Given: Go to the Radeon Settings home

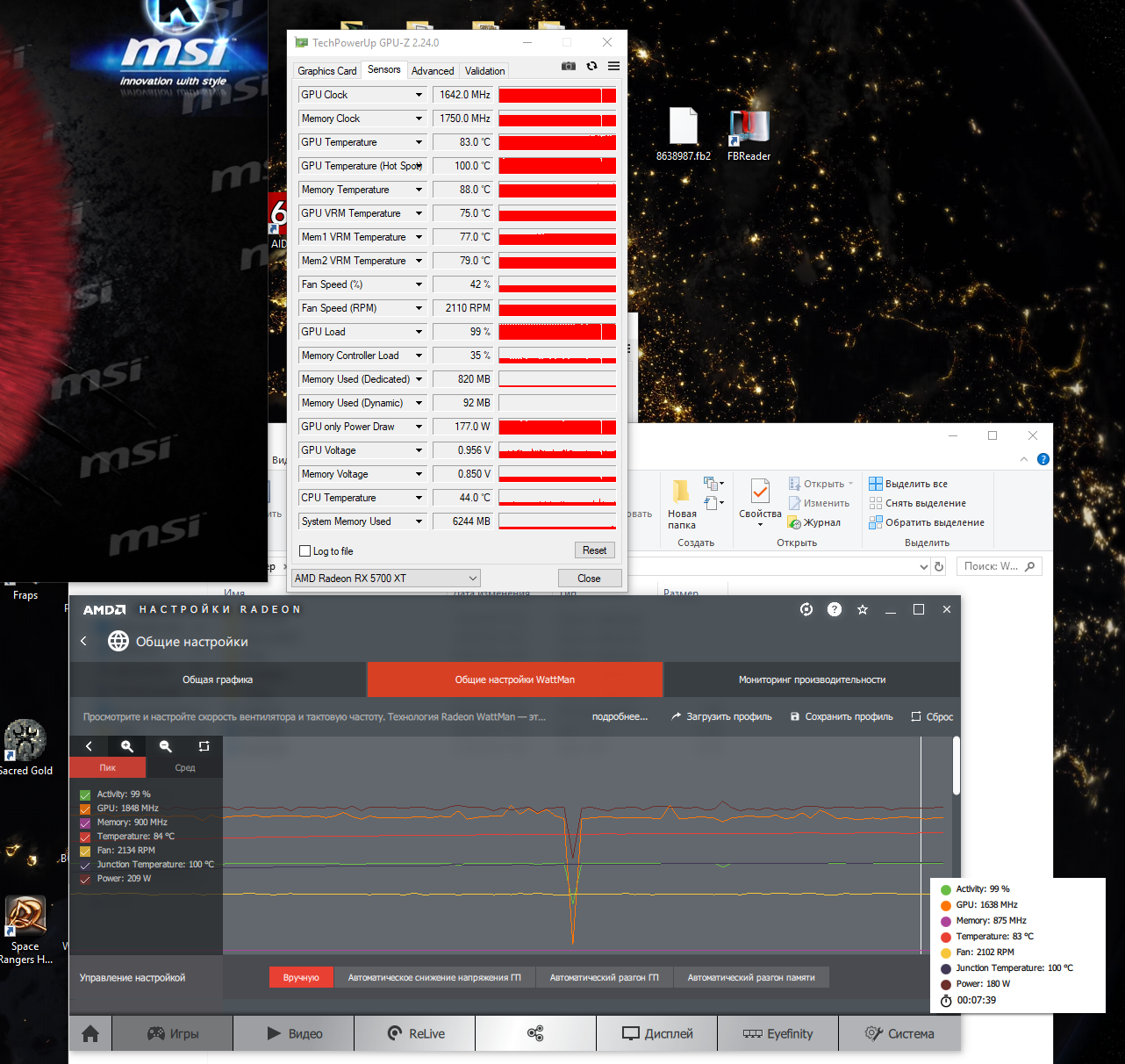Looking at the screenshot, I should point(90,1034).
